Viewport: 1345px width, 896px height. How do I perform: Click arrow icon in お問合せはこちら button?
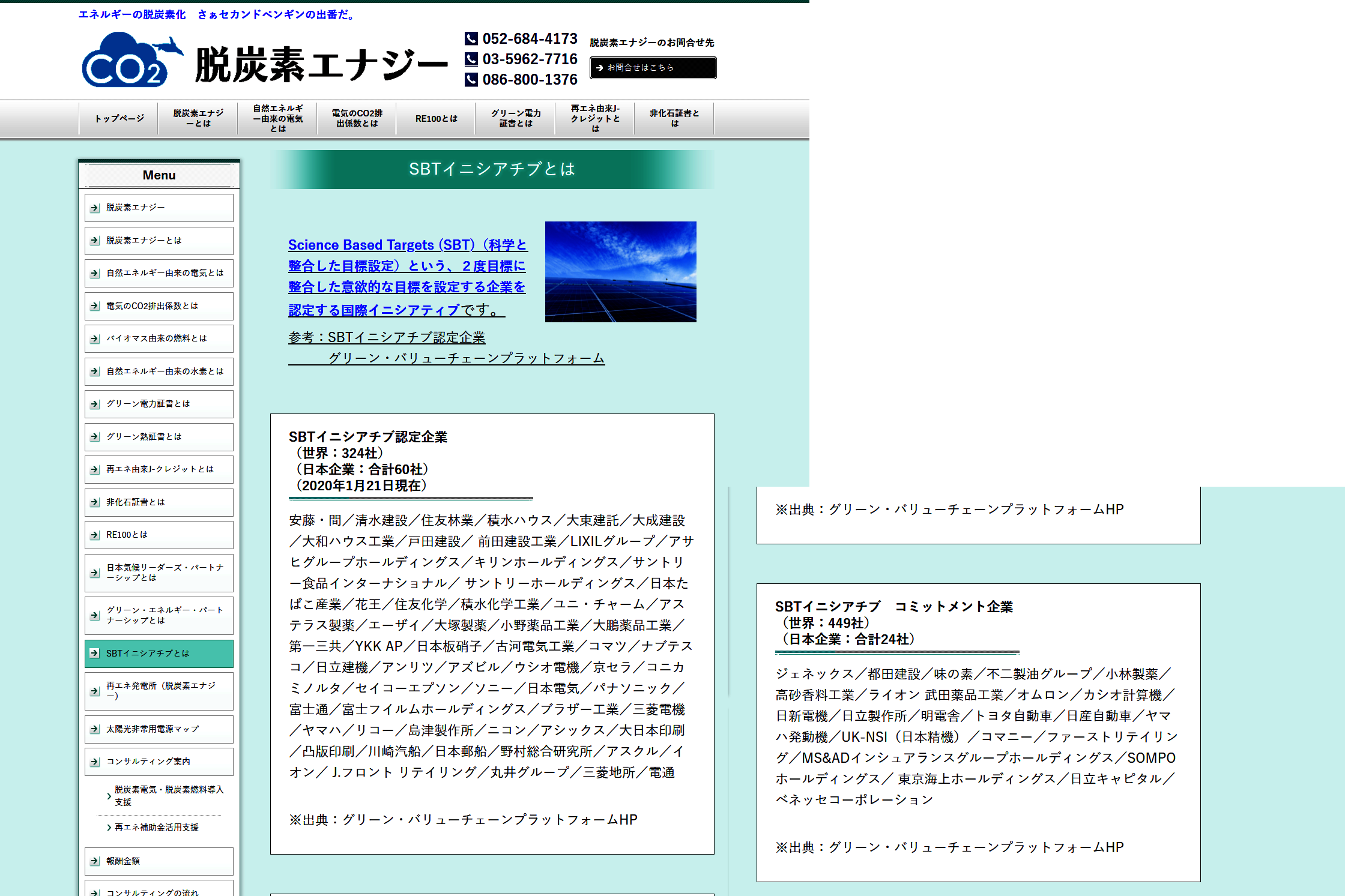coord(599,68)
